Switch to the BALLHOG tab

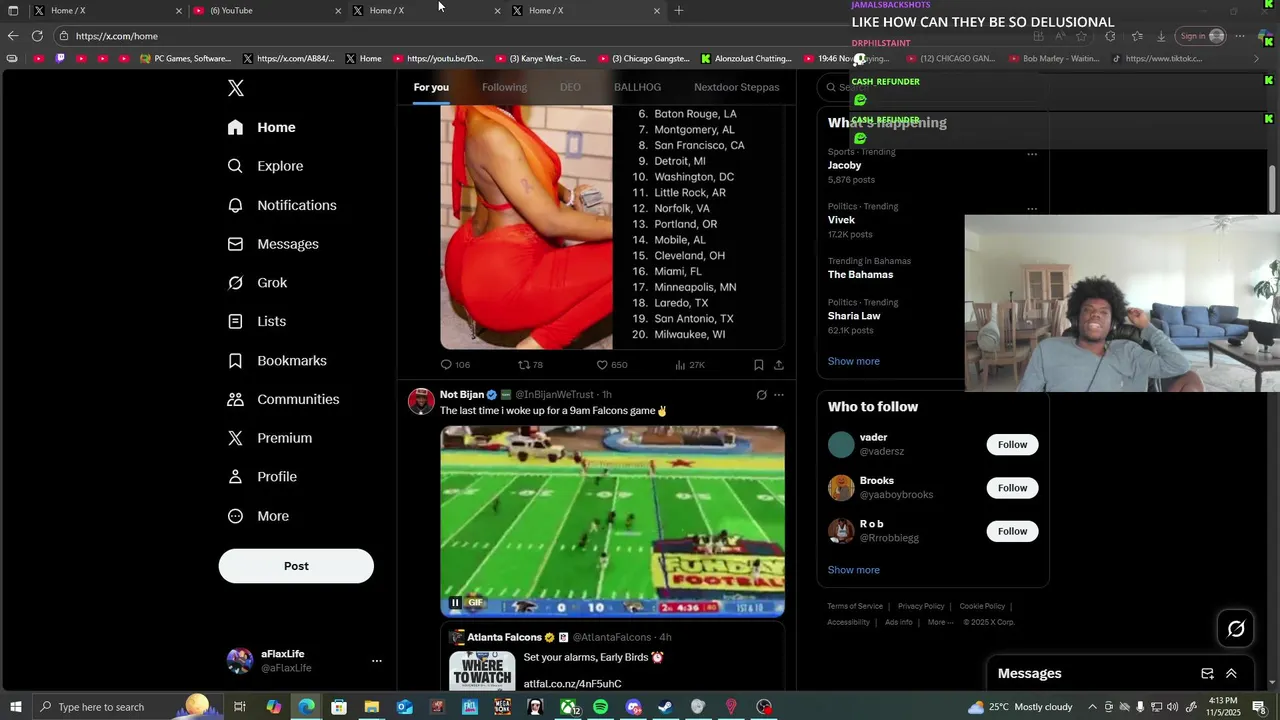tap(637, 87)
